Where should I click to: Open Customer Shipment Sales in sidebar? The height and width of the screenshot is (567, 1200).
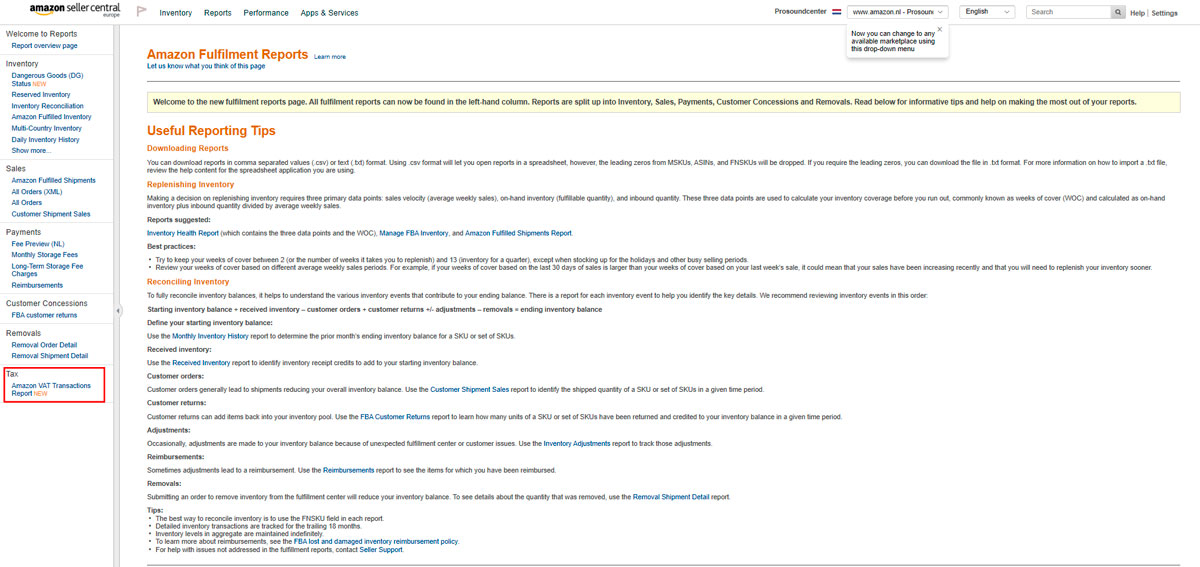click(x=51, y=214)
